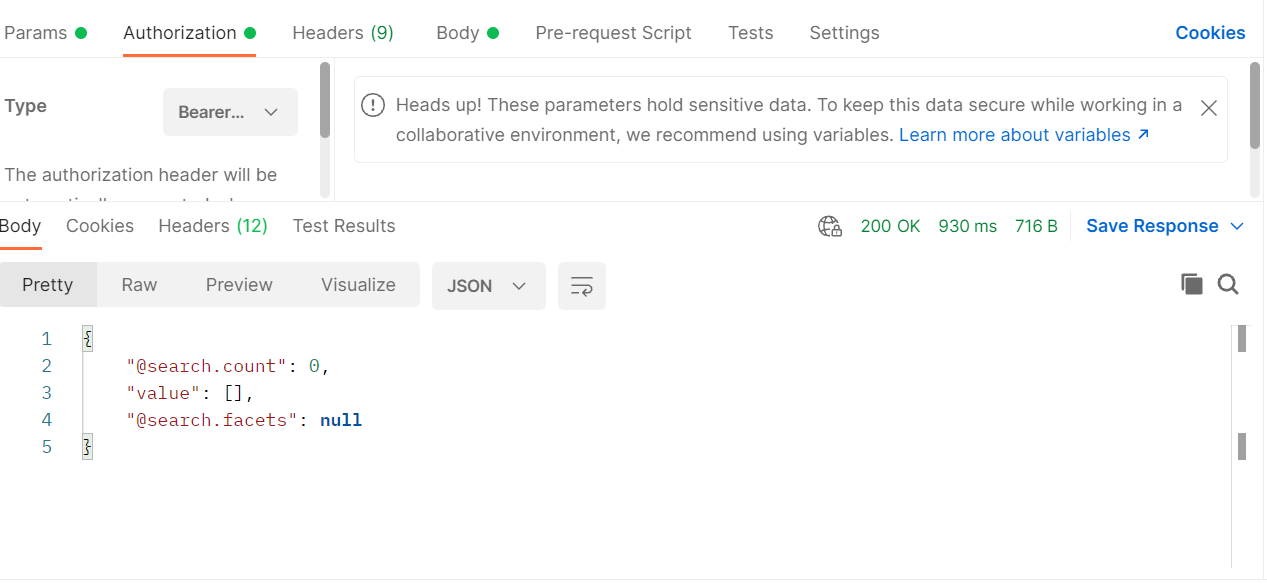Open the Headers (9) request tab
The height and width of the screenshot is (586, 1267).
(x=343, y=33)
